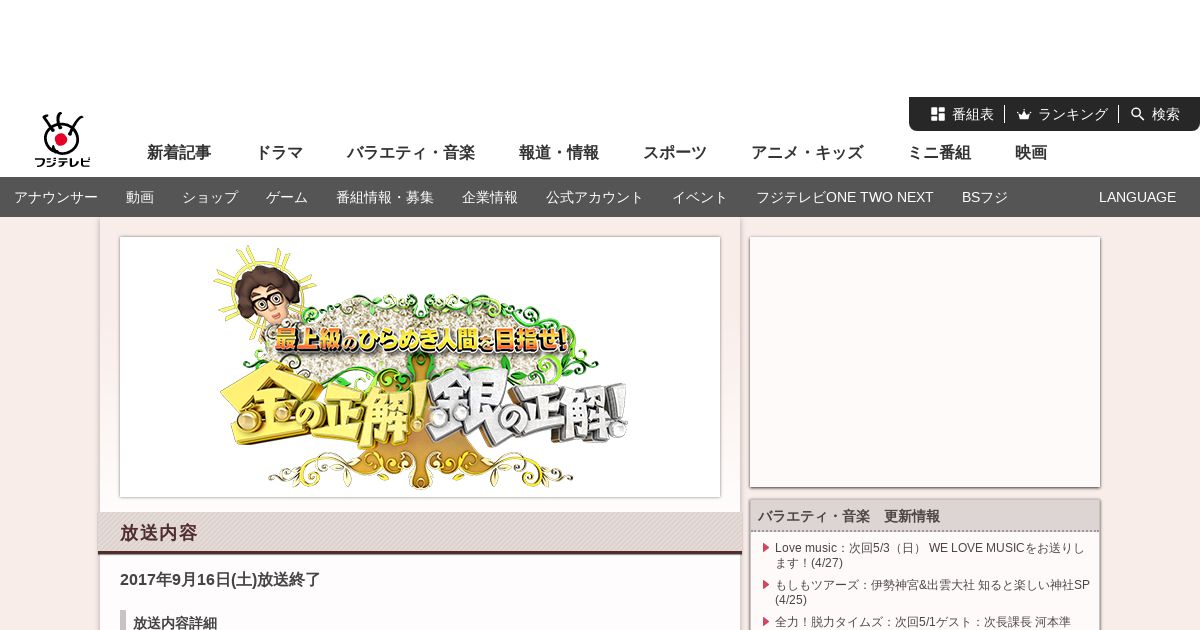The width and height of the screenshot is (1200, 630).
Task: Select バラエティ・音楽 in main navigation
Action: point(411,153)
